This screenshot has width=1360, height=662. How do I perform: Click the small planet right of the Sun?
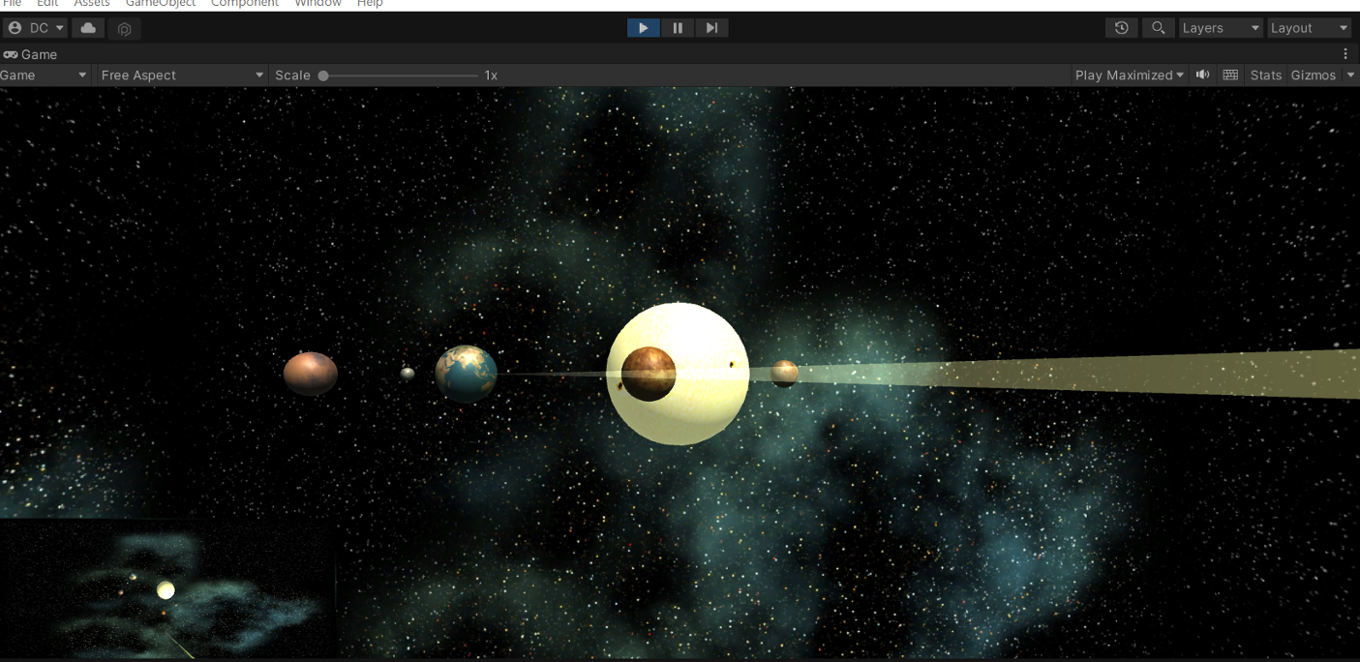784,373
